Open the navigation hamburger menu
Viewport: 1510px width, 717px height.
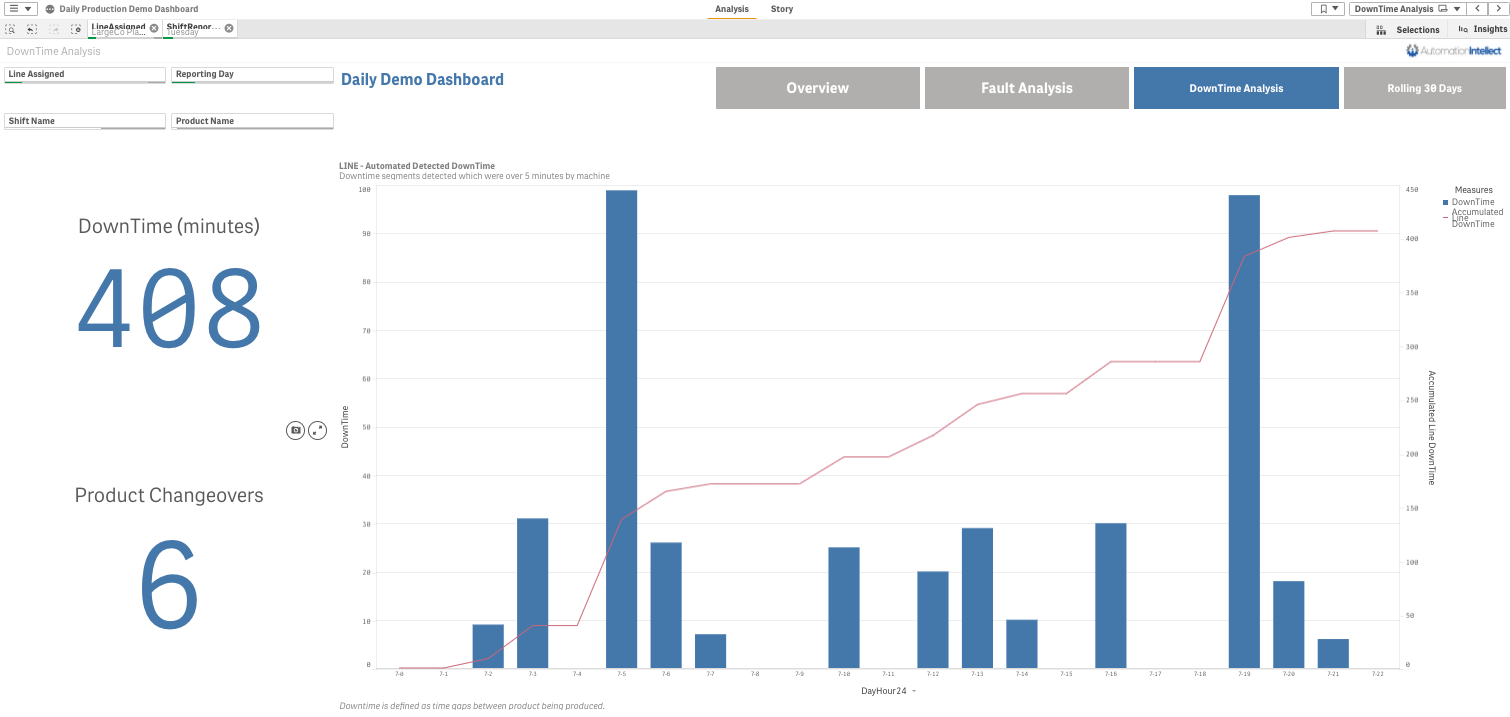click(x=20, y=9)
